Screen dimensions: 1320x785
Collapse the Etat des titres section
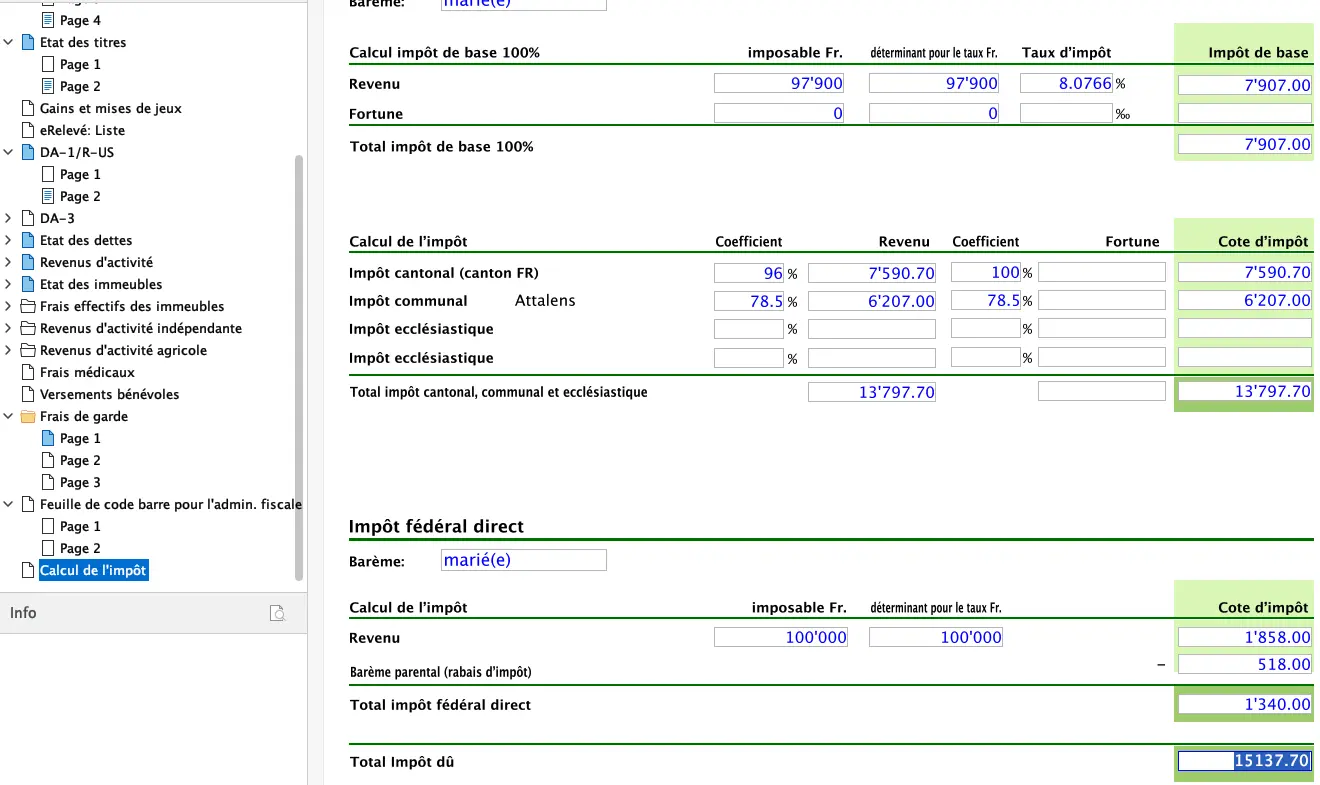click(8, 42)
